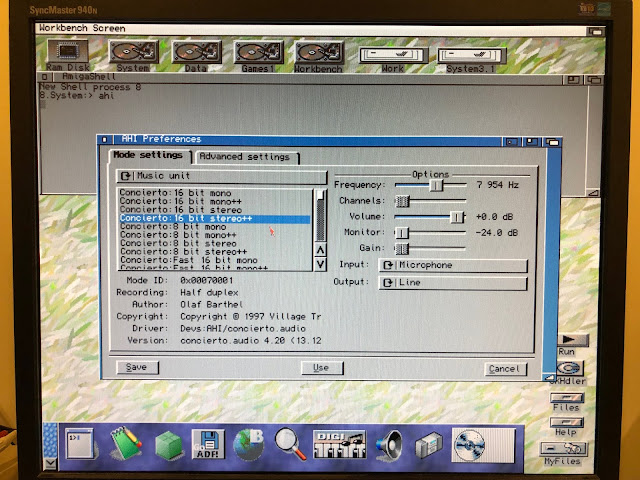Select Concierto:16 bit stereo++ mode
This screenshot has height=480, width=640.
coord(215,218)
